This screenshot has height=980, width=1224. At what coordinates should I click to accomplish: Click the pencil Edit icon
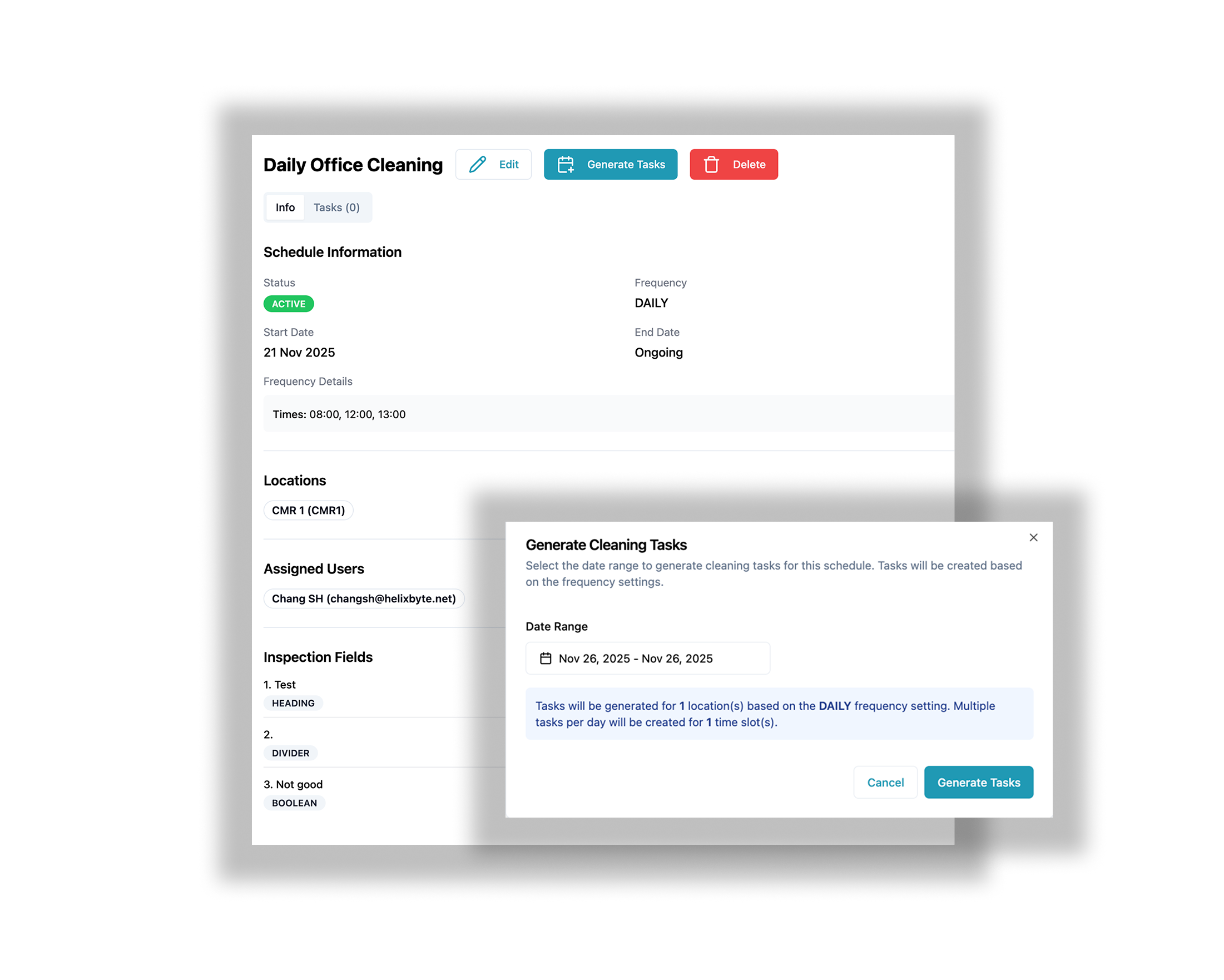pyautogui.click(x=478, y=164)
